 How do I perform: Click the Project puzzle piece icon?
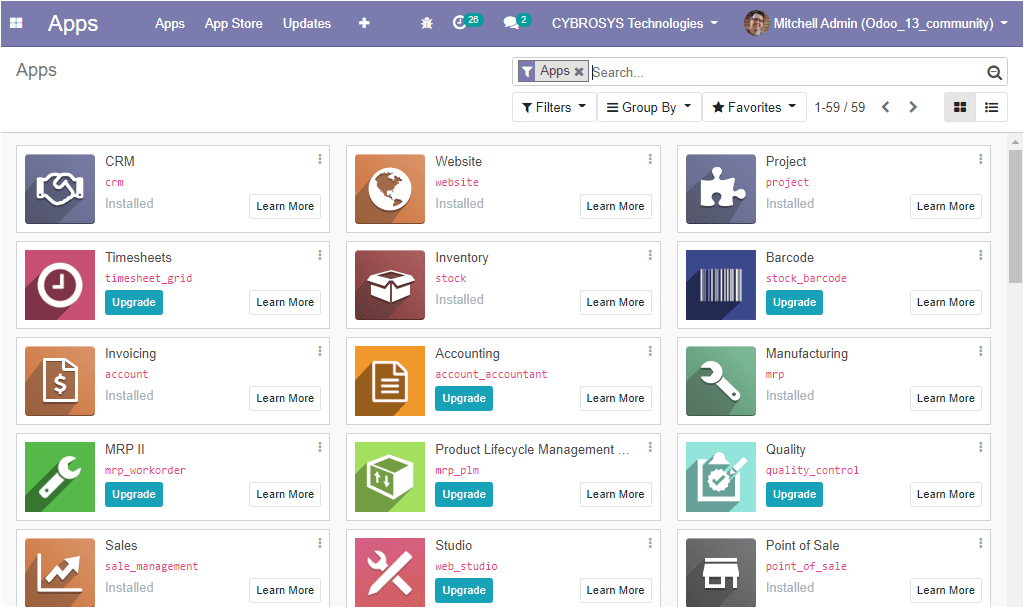[721, 189]
